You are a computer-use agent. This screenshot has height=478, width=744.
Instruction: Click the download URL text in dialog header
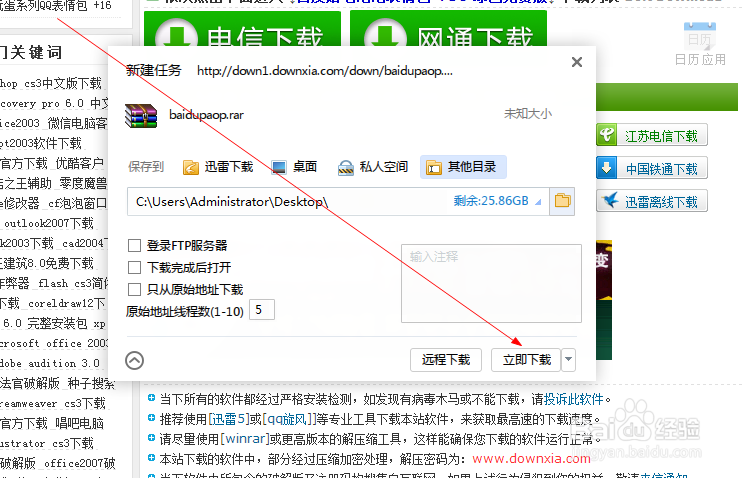(x=325, y=71)
